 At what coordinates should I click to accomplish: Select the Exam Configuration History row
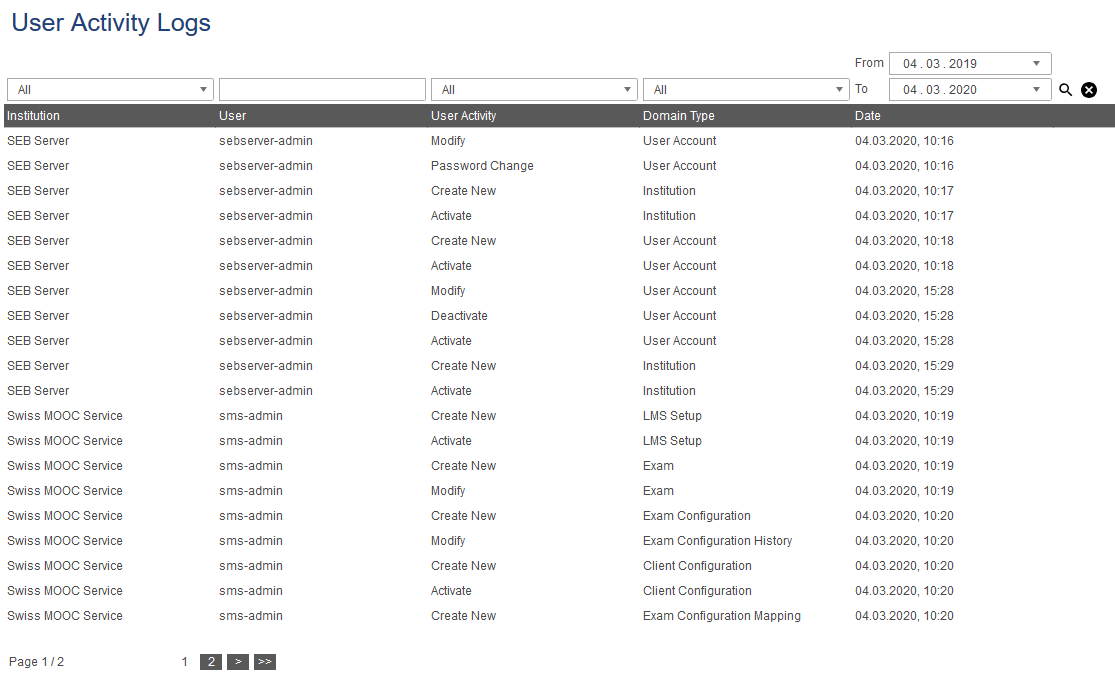(717, 541)
